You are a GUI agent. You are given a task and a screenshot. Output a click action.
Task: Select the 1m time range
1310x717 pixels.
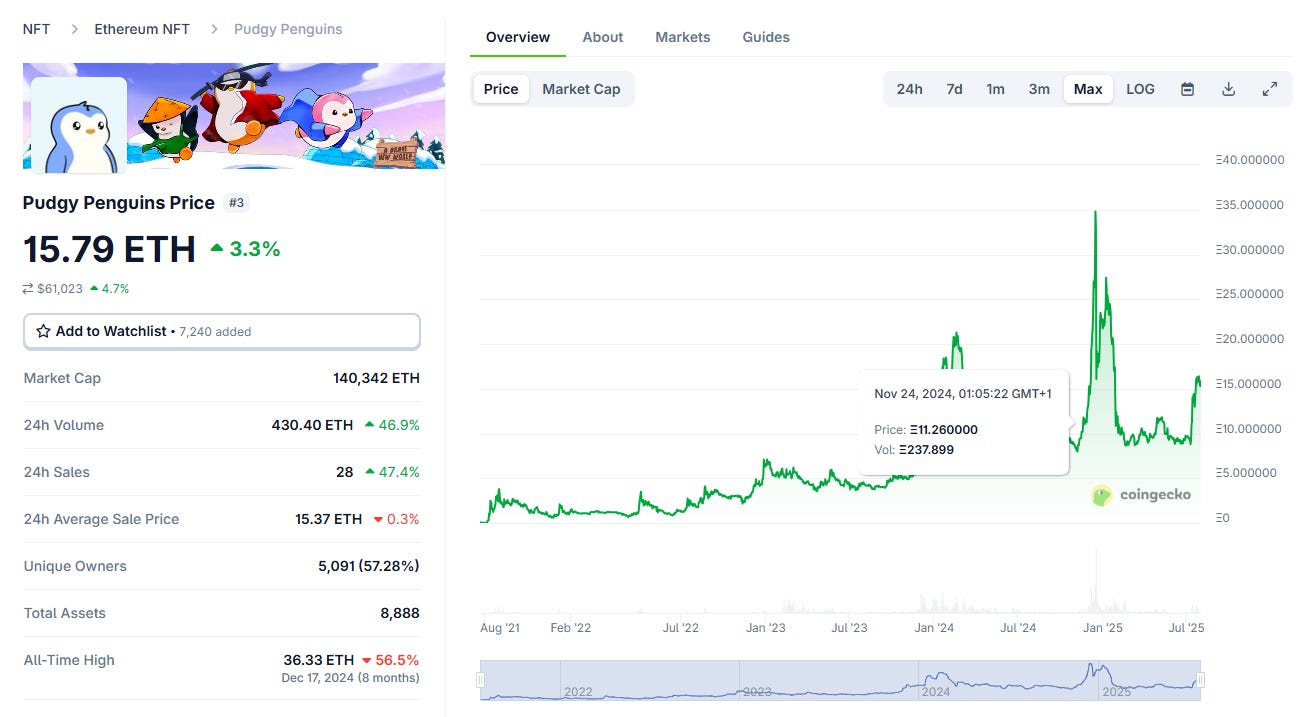(996, 89)
